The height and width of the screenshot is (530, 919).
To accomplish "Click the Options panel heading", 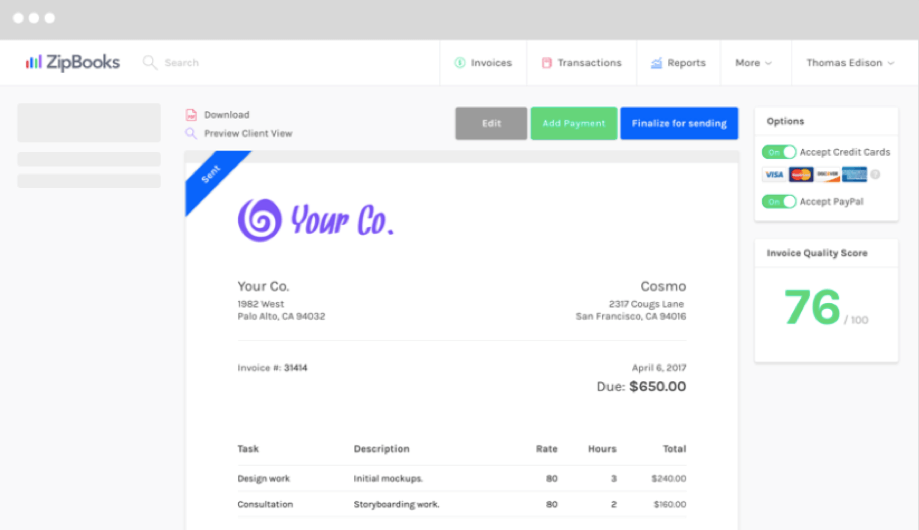I will (785, 121).
